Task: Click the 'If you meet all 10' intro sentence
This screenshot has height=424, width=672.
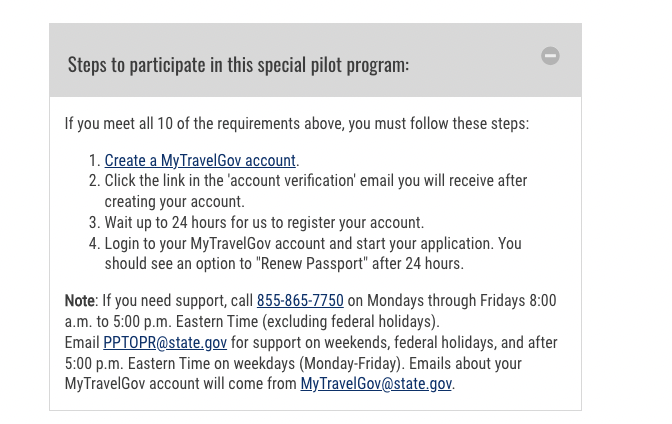Action: tap(296, 124)
